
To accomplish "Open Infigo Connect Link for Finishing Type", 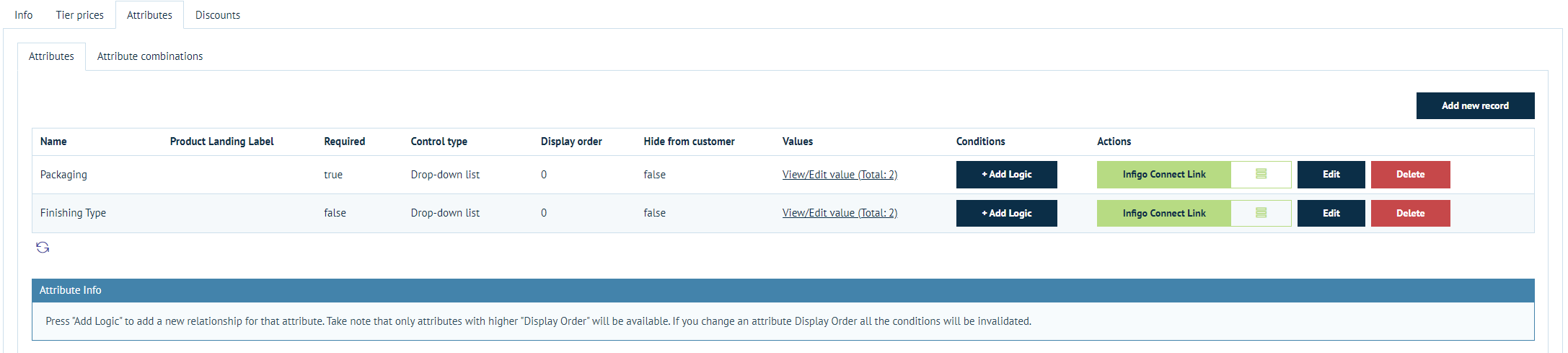I will point(1163,214).
